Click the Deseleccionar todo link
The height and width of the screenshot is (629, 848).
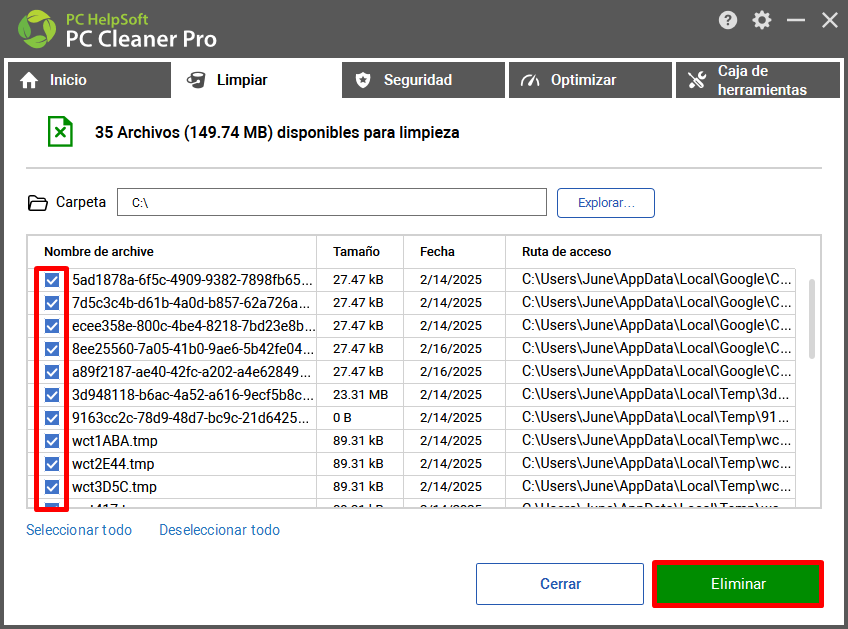(x=219, y=530)
